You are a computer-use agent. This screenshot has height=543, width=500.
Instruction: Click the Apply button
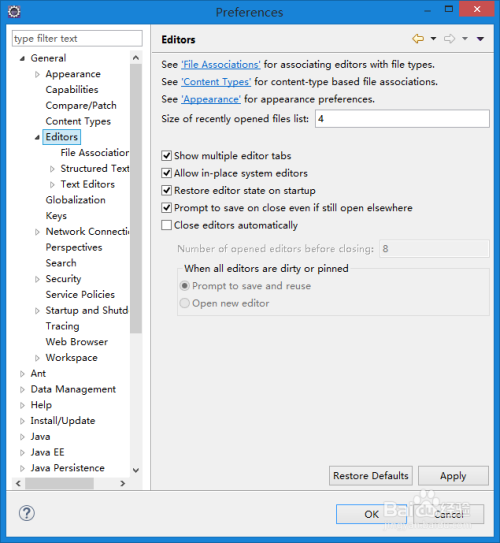point(453,475)
